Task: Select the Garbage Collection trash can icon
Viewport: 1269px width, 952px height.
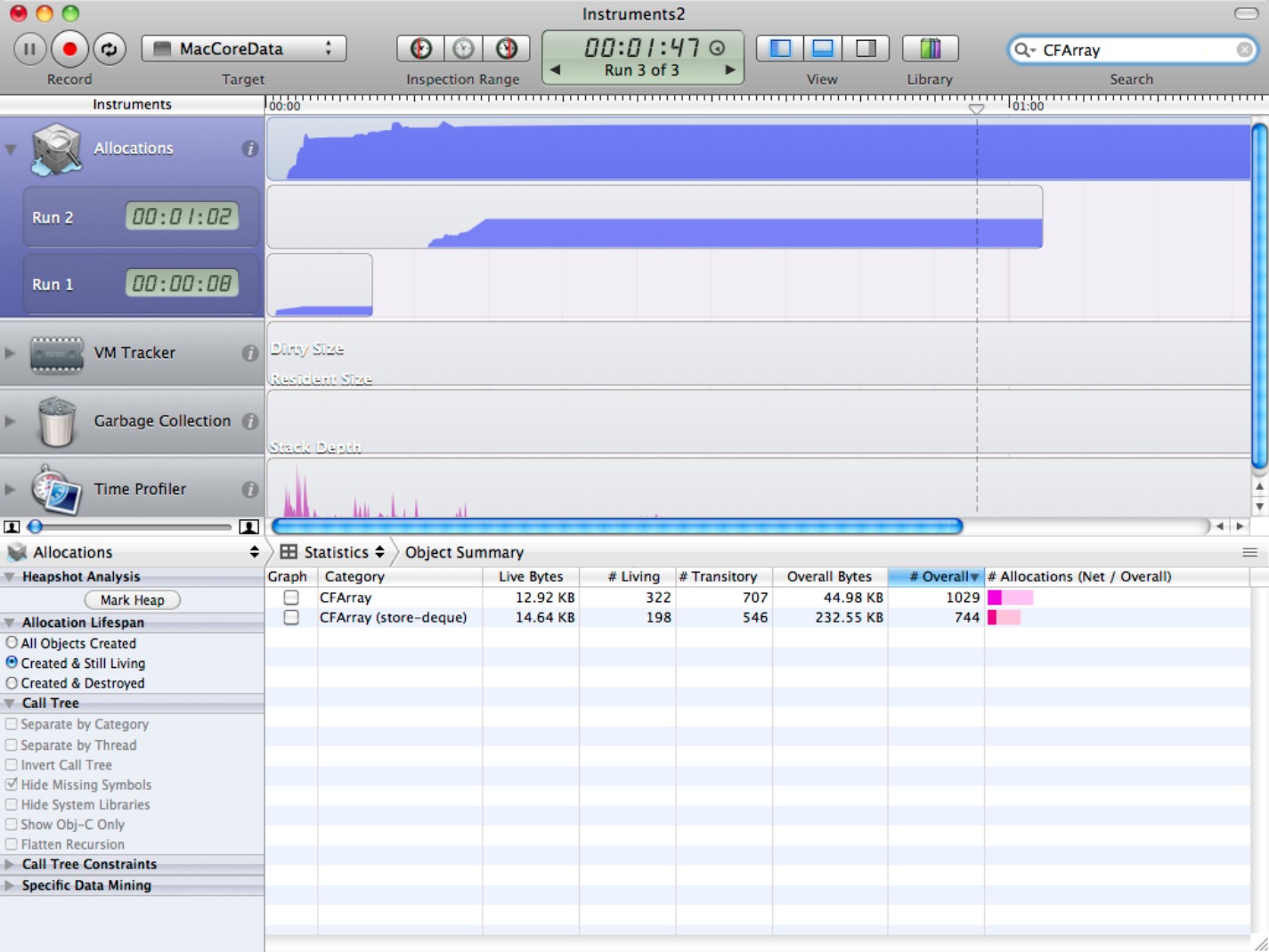Action: [56, 421]
